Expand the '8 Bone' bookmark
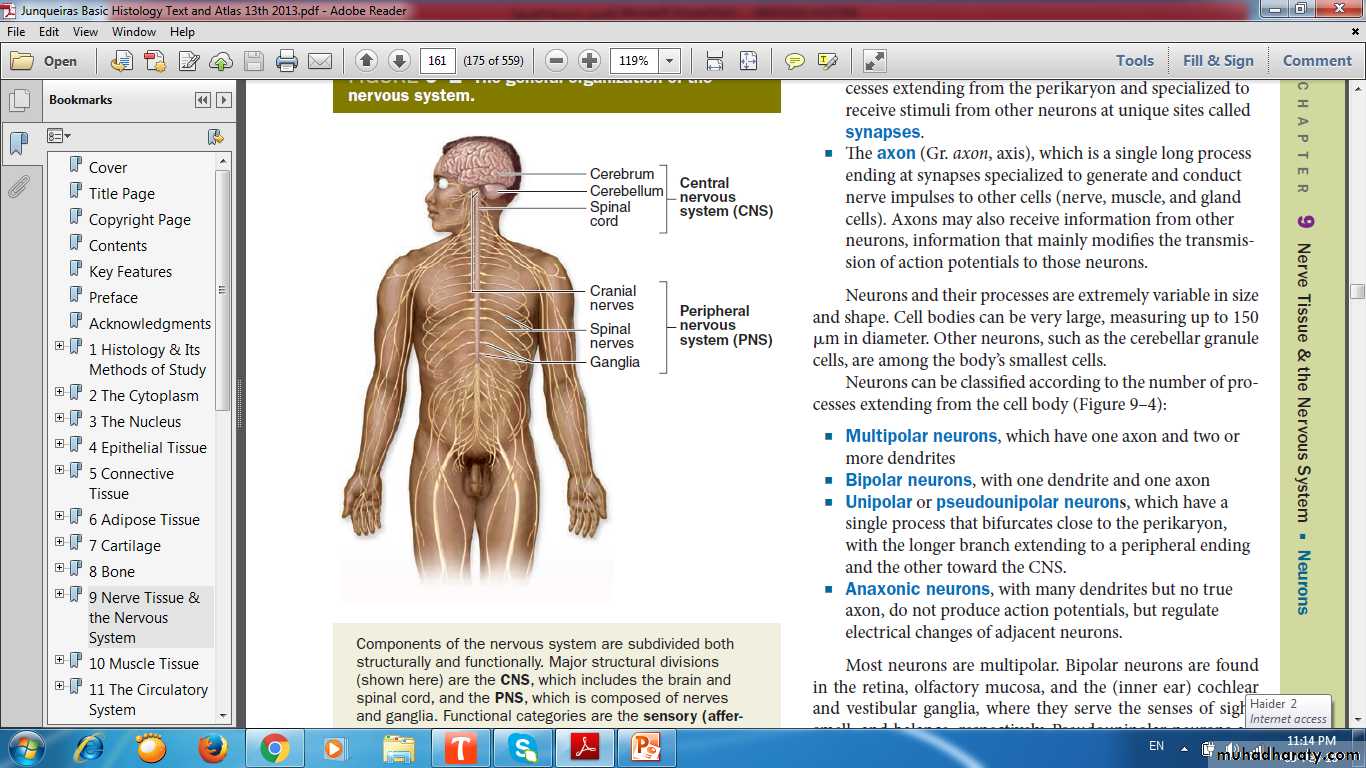The width and height of the screenshot is (1366, 768). click(59, 568)
